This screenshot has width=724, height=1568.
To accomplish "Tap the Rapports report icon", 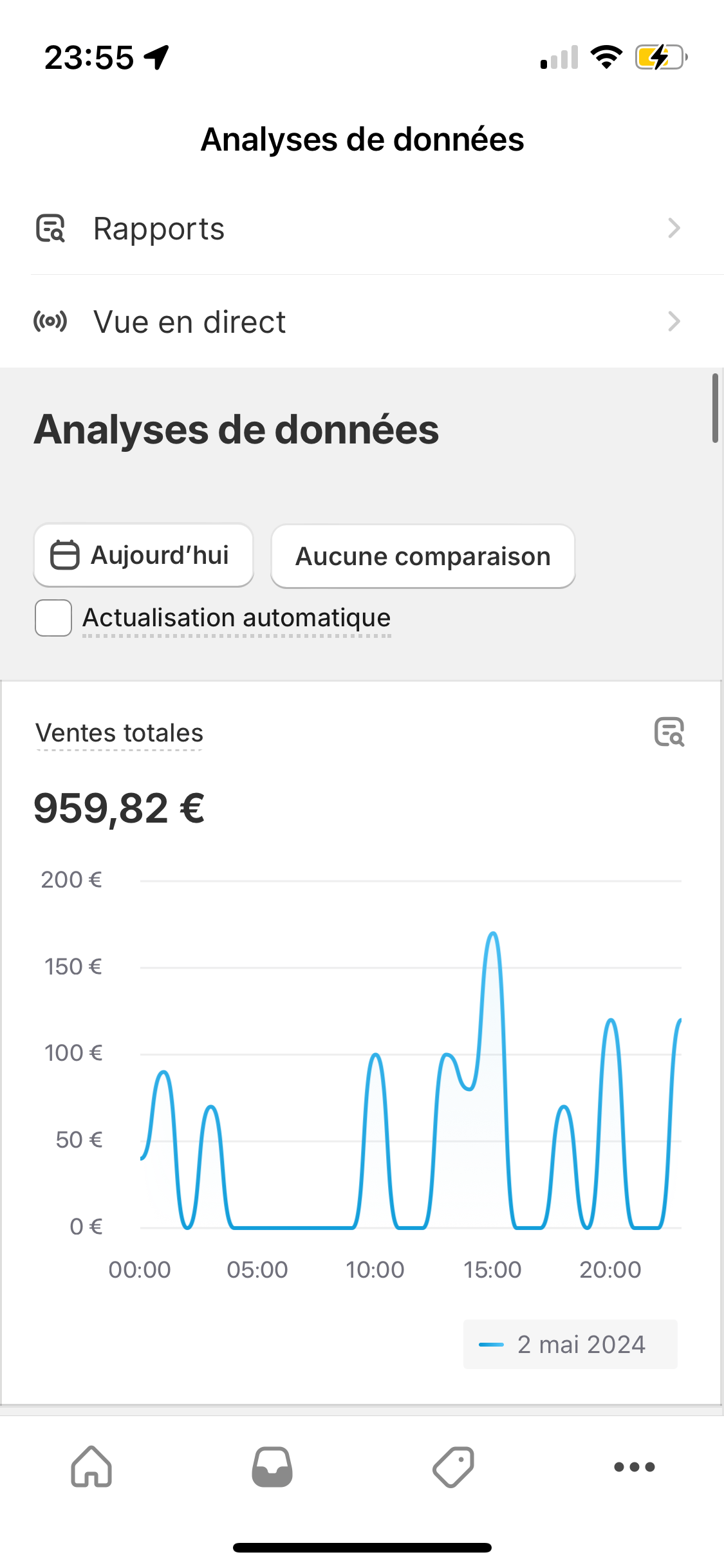I will point(50,229).
